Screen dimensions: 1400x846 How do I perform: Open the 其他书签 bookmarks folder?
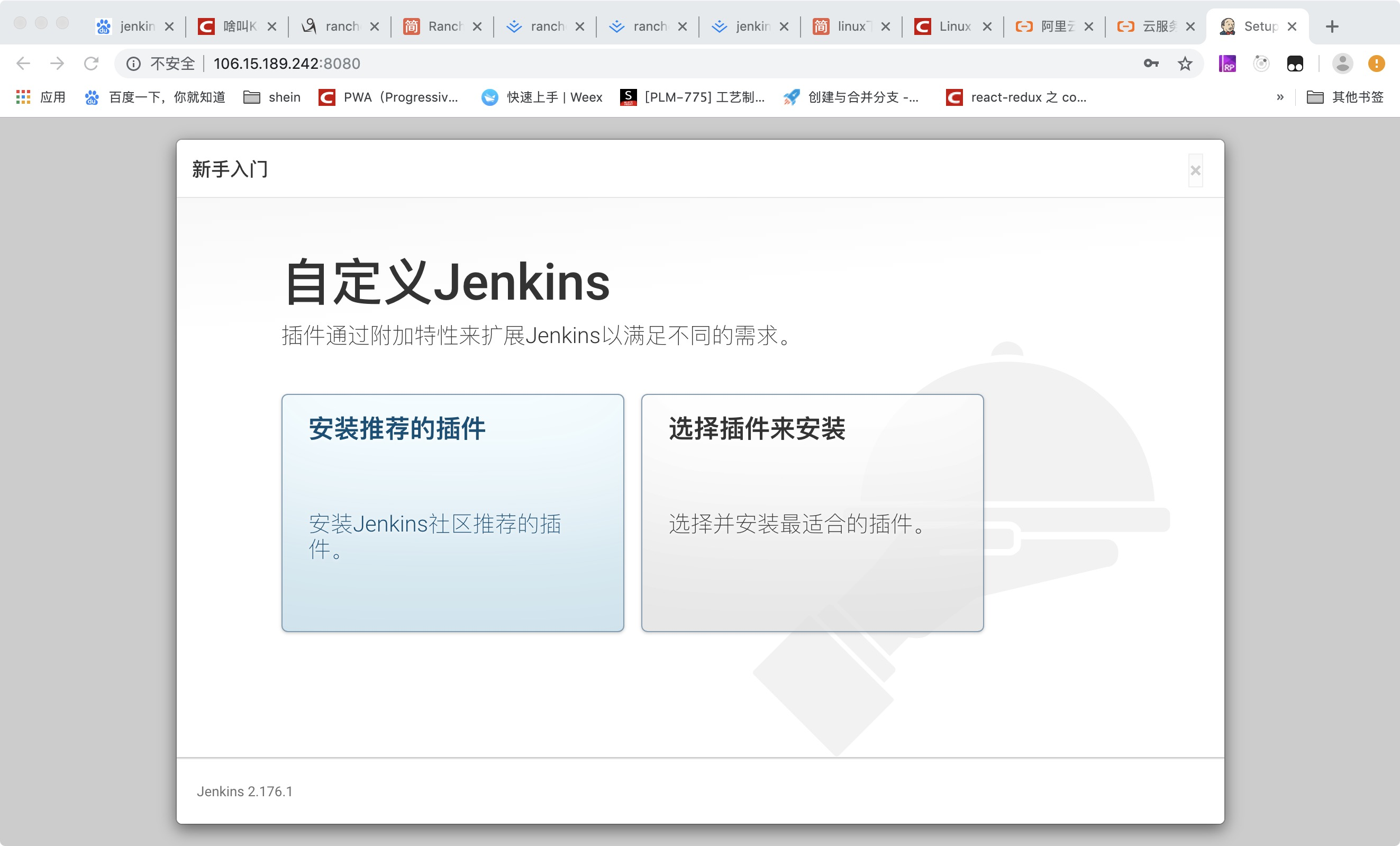1345,97
